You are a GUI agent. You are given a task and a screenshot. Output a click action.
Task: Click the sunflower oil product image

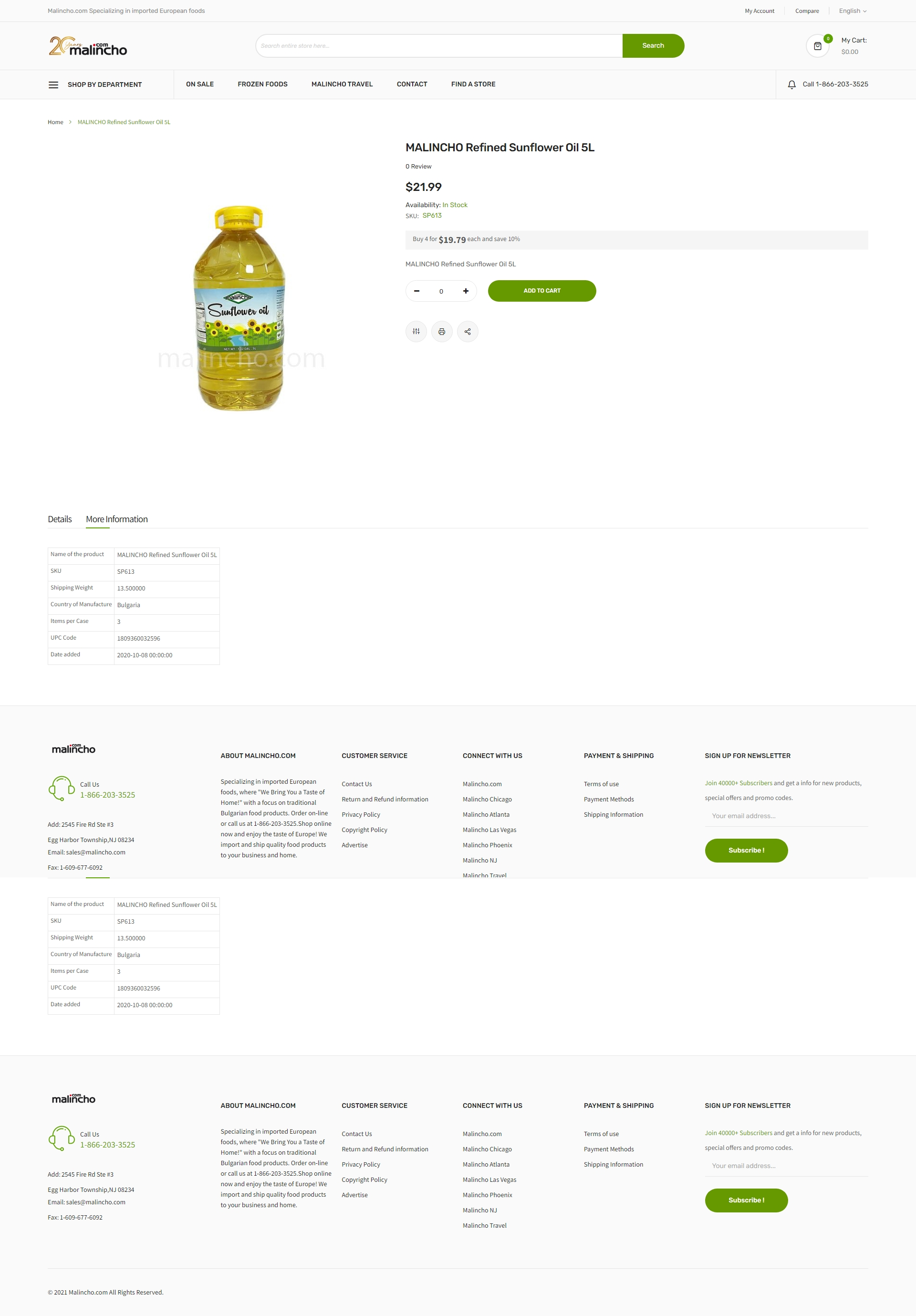point(239,308)
